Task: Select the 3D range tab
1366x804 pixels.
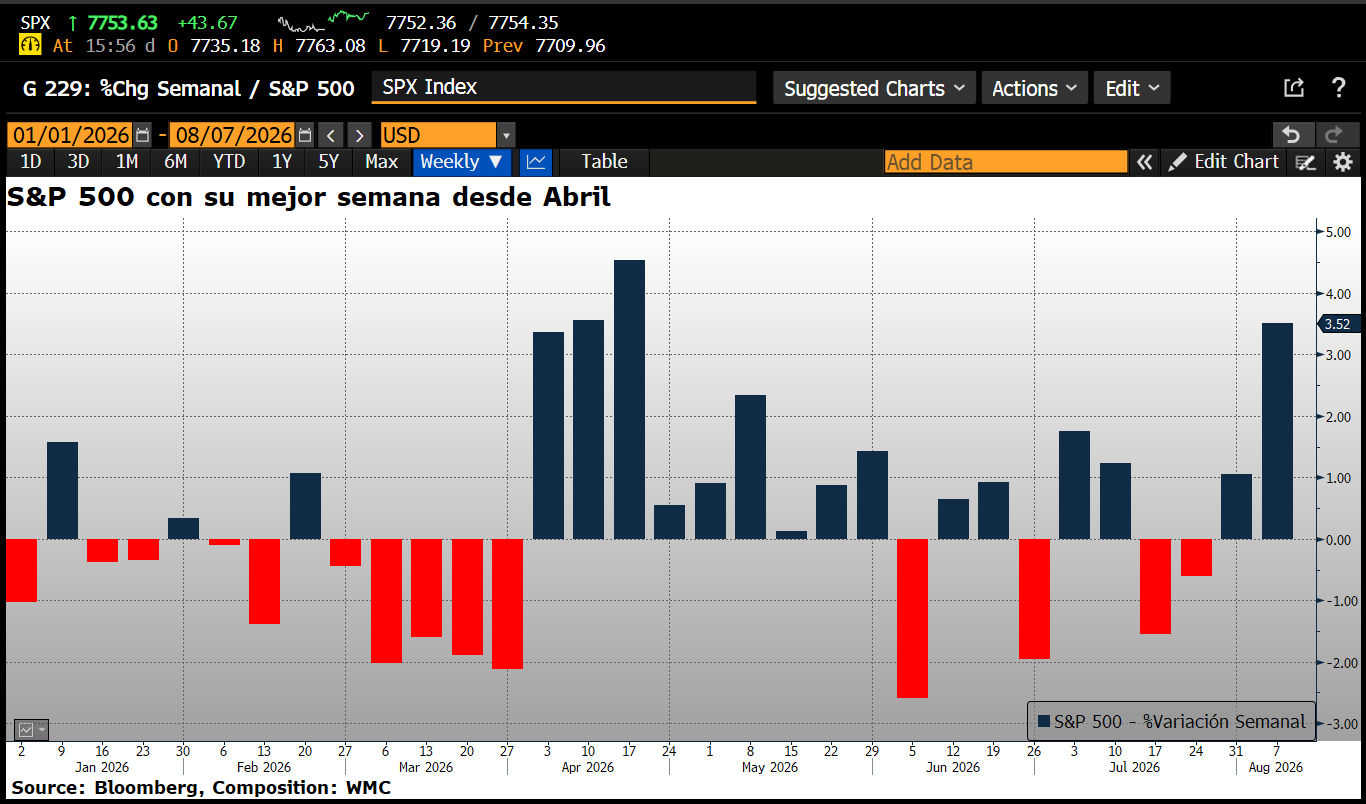Action: click(x=78, y=161)
